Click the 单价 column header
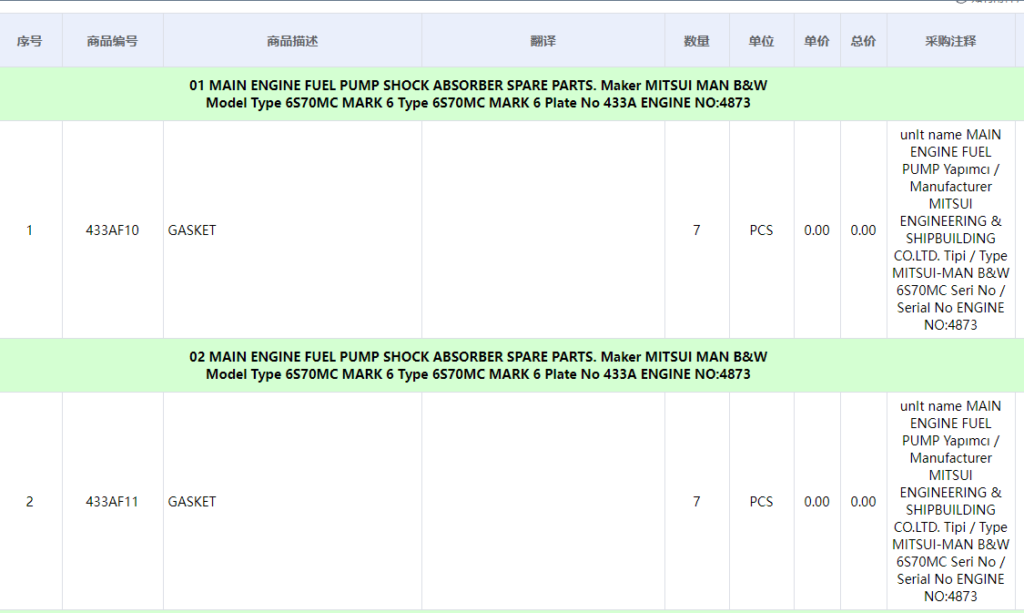 point(816,41)
